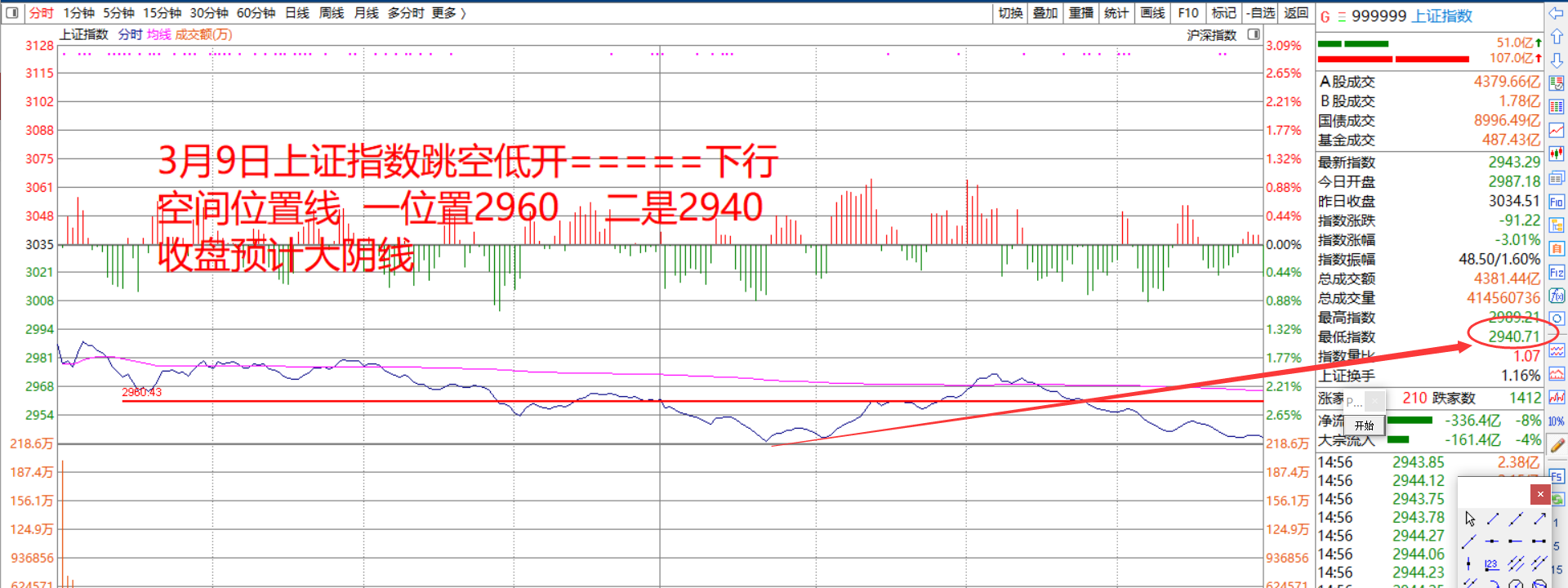The width and height of the screenshot is (1568, 588).
Task: Toggle the 沪深指数 panel icon
Action: coord(1254,34)
